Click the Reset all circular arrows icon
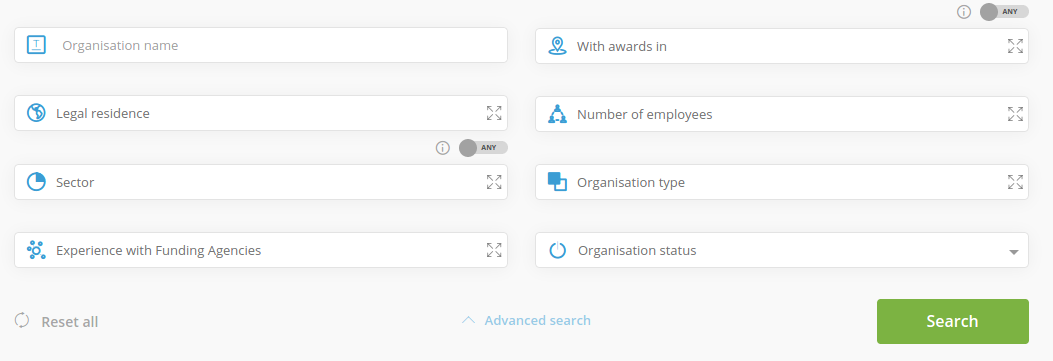The height and width of the screenshot is (361, 1053). [x=22, y=321]
